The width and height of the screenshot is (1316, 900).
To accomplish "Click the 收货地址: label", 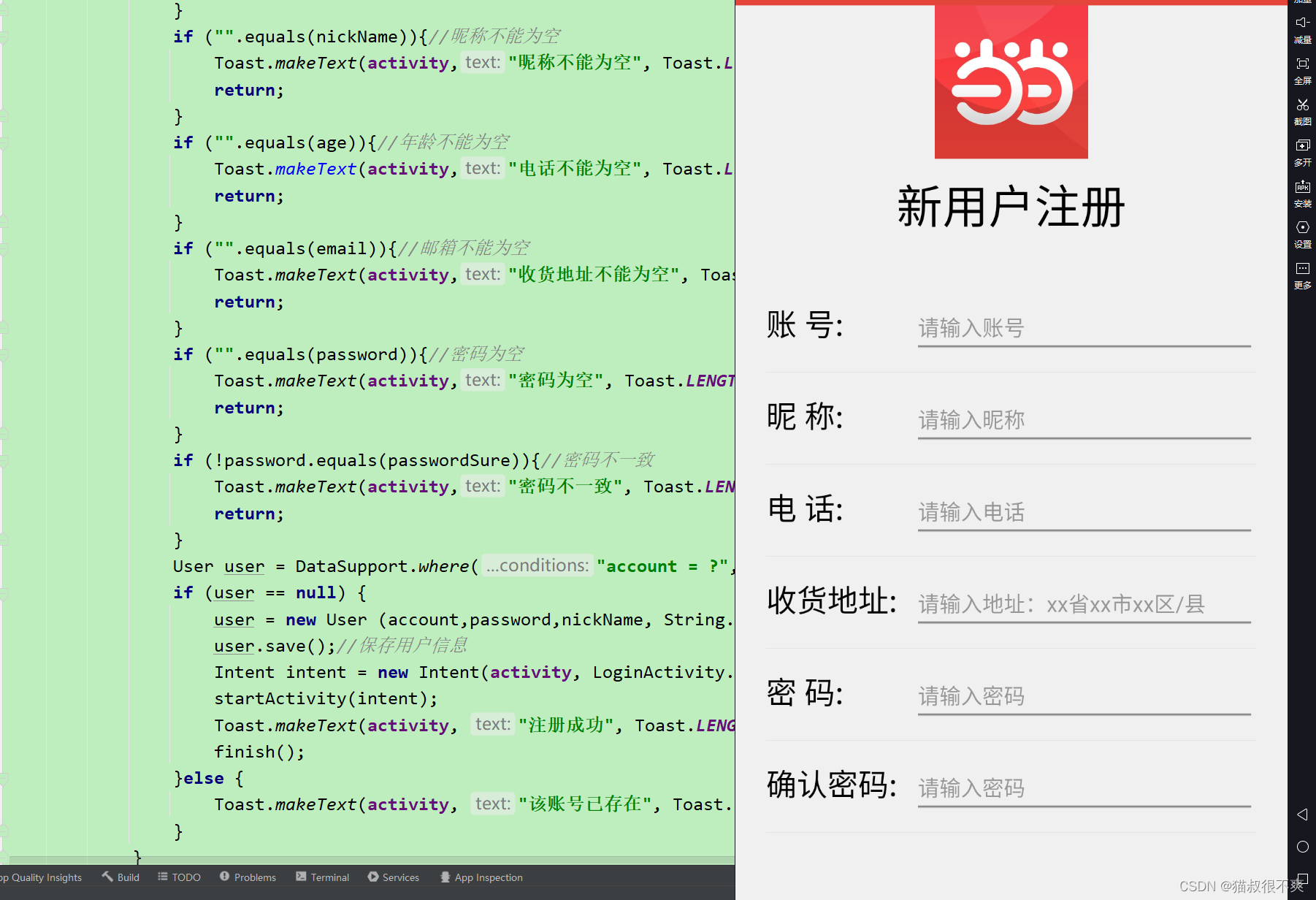I will [x=832, y=601].
